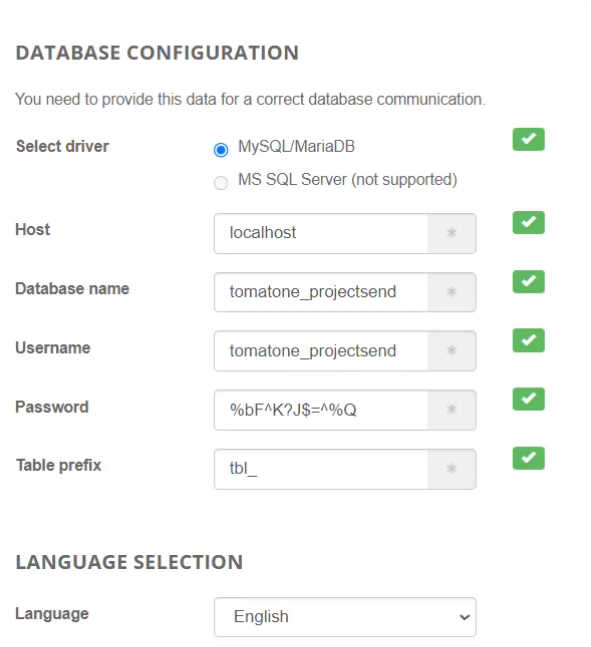591x647 pixels.
Task: Click green check icon next to Username
Action: [x=528, y=340]
